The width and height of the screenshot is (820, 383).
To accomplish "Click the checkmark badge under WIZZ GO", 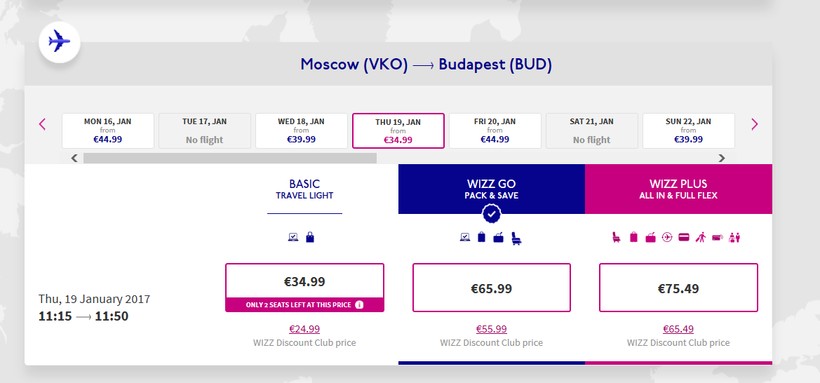I will click(x=492, y=213).
